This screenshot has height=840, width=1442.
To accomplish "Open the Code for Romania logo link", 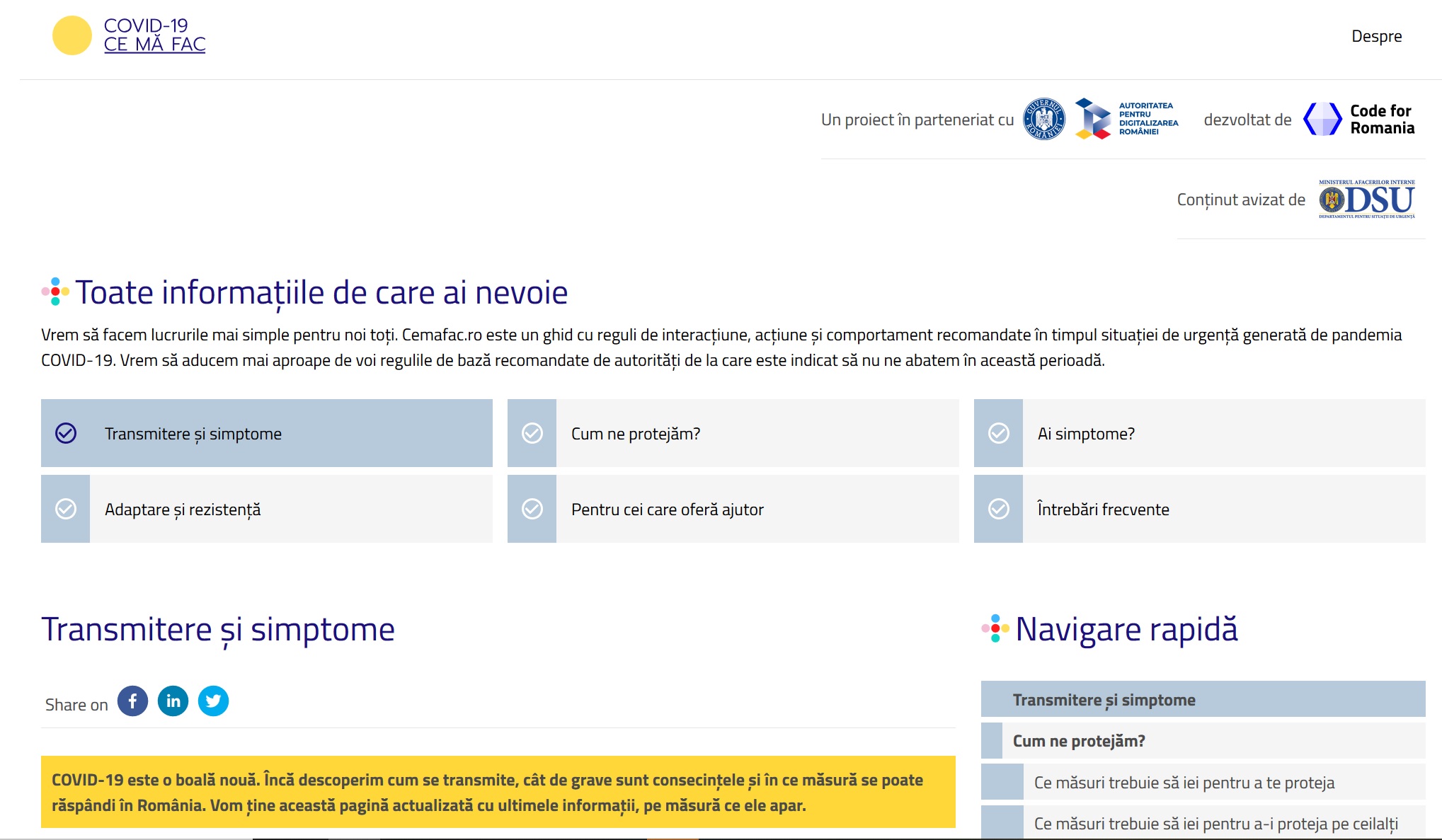I will pyautogui.click(x=1358, y=119).
